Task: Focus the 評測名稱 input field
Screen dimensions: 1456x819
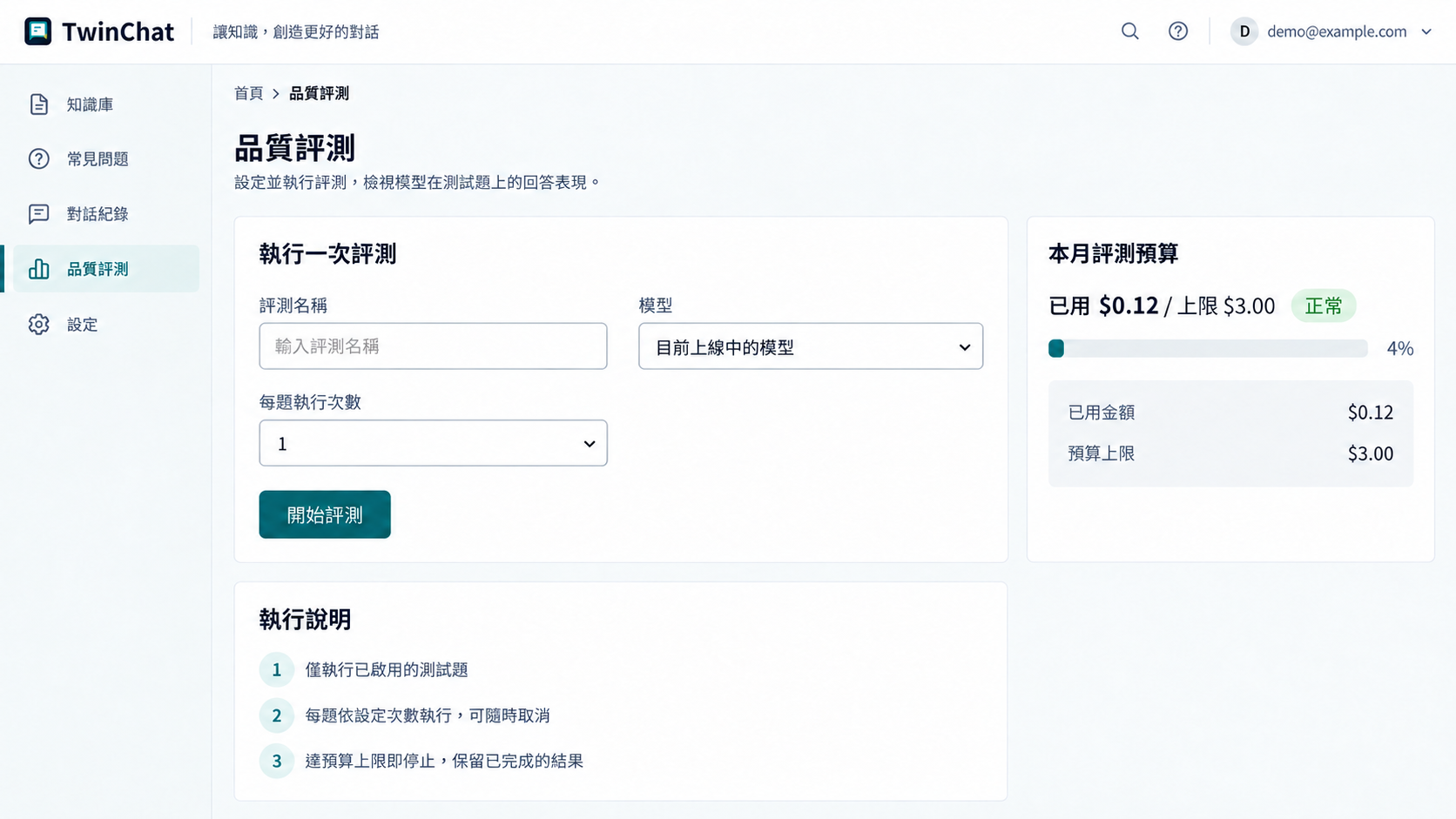Action: pos(433,346)
